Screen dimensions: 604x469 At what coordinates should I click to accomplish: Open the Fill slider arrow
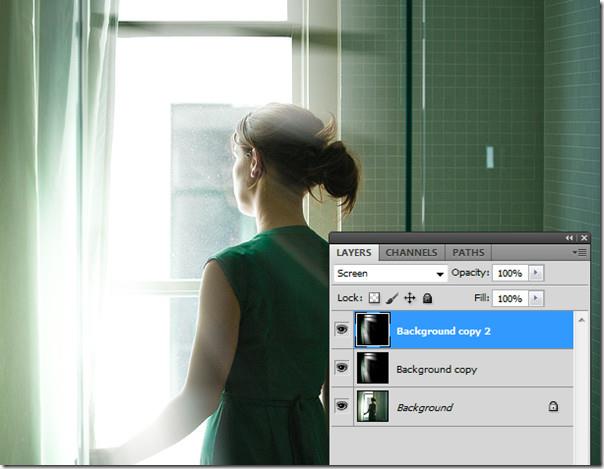tap(536, 298)
